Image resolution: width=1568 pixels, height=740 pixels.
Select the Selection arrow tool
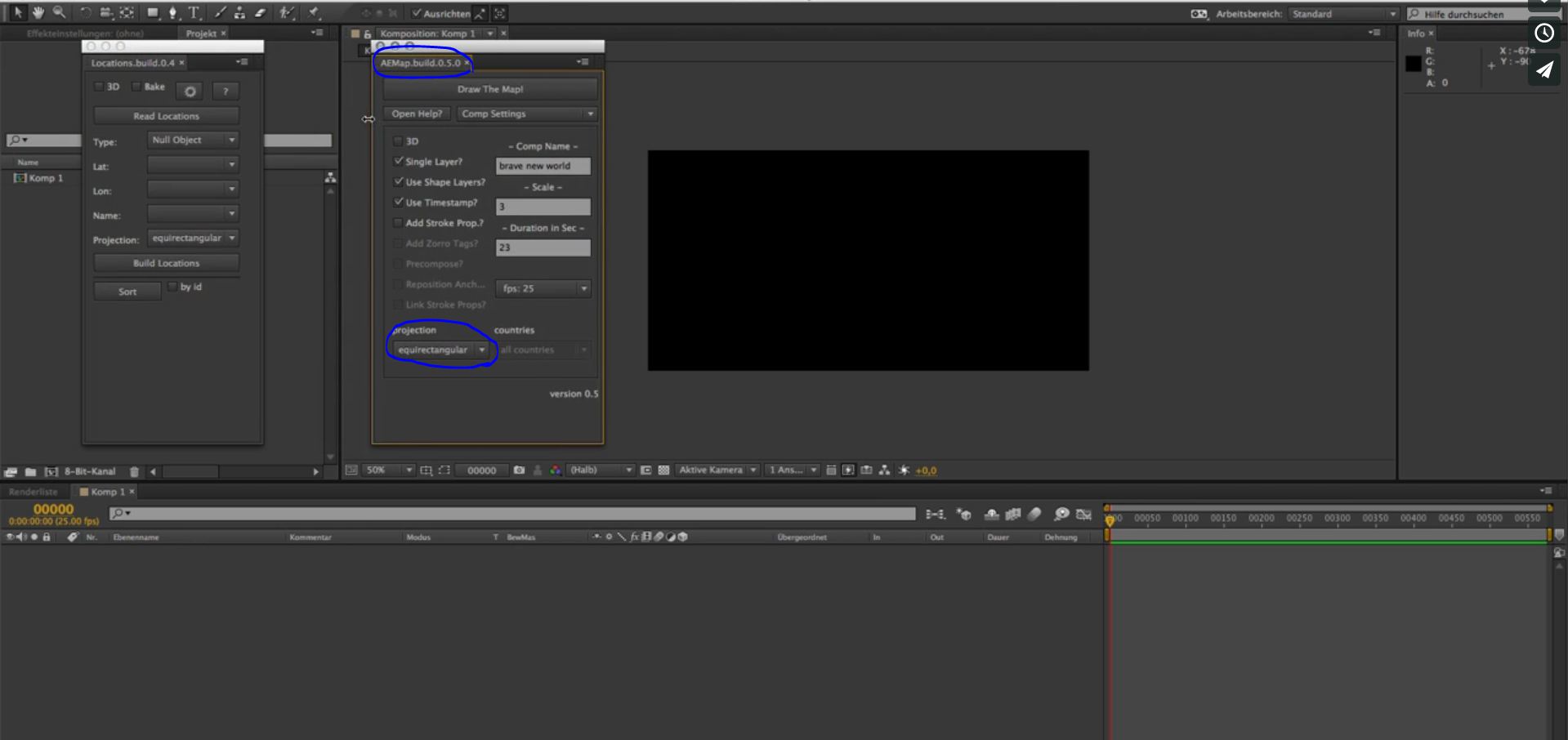coord(17,13)
